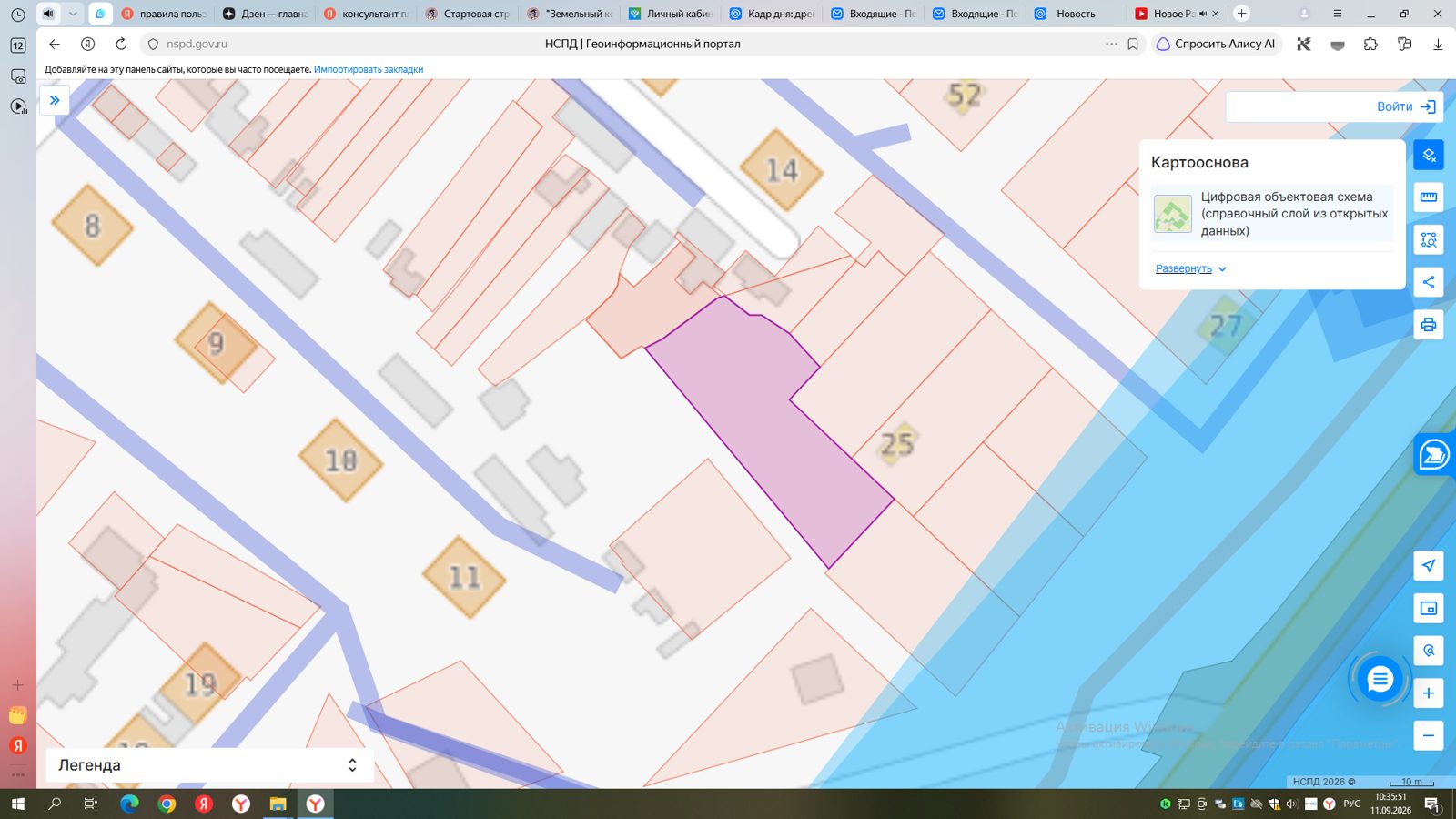The height and width of the screenshot is (819, 1456).
Task: Open Спросить Алису AI assistant
Action: (x=1217, y=44)
